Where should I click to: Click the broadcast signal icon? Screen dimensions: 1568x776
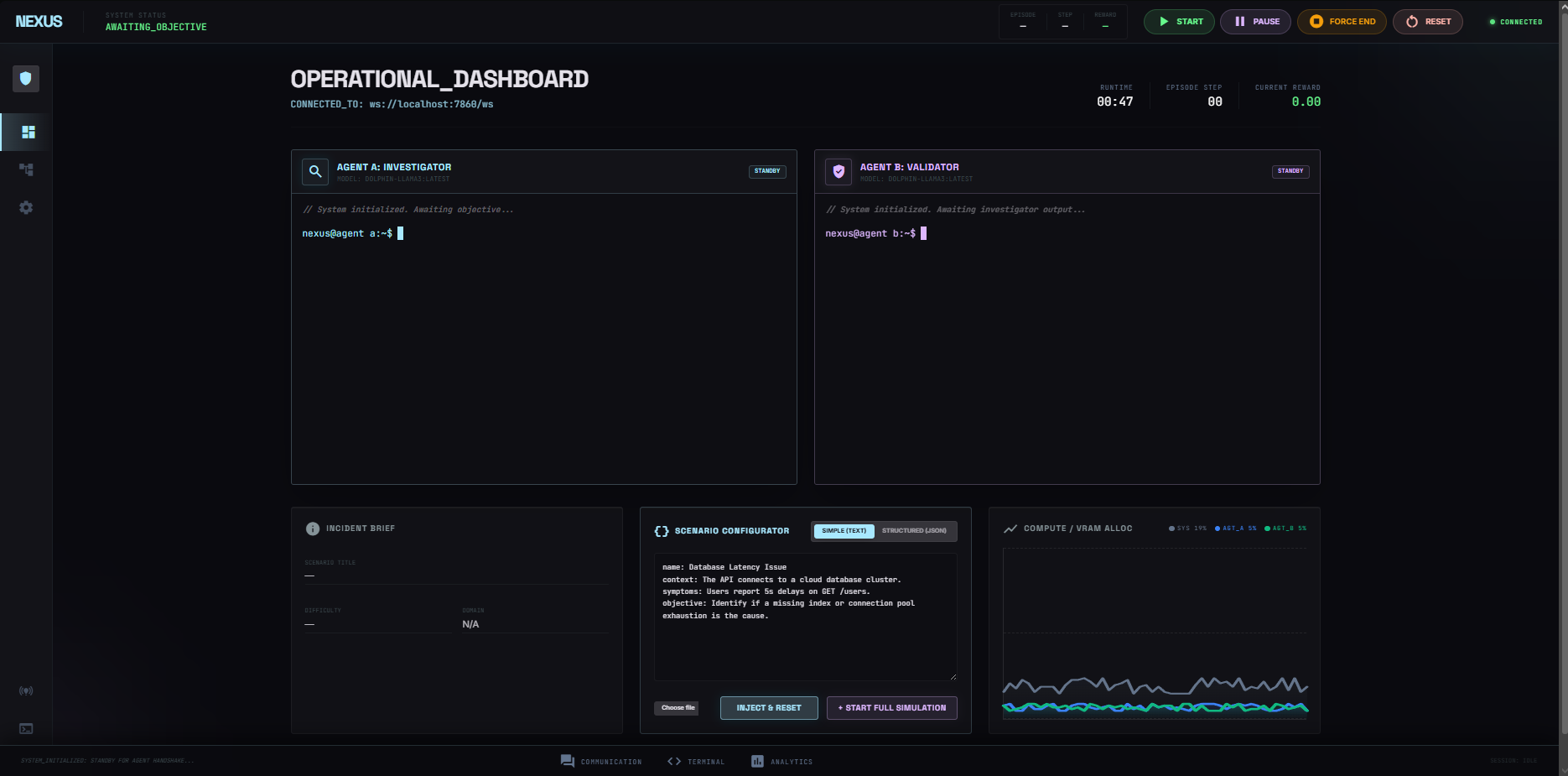point(26,691)
